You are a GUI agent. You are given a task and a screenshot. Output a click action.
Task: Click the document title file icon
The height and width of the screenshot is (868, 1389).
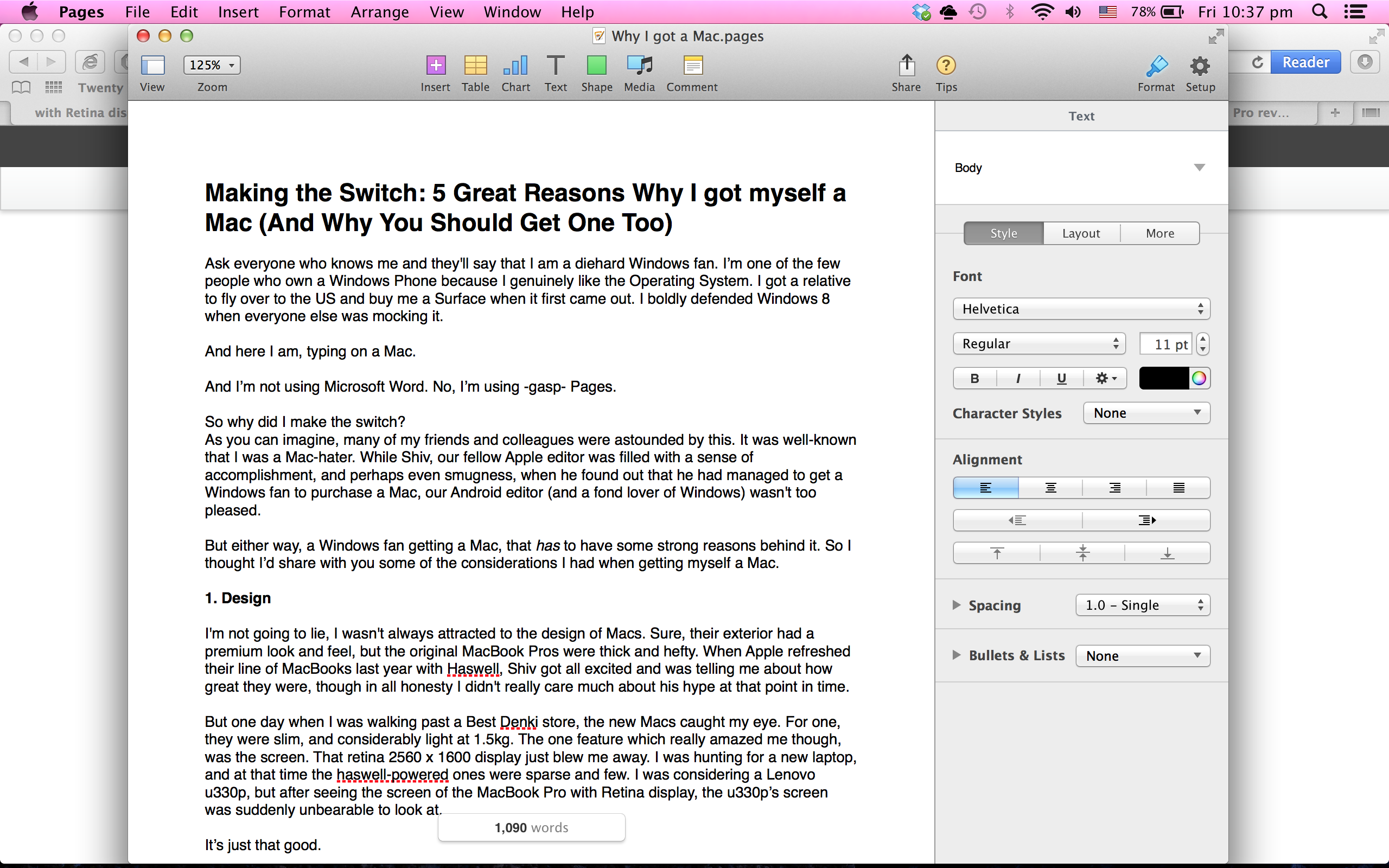pyautogui.click(x=598, y=36)
